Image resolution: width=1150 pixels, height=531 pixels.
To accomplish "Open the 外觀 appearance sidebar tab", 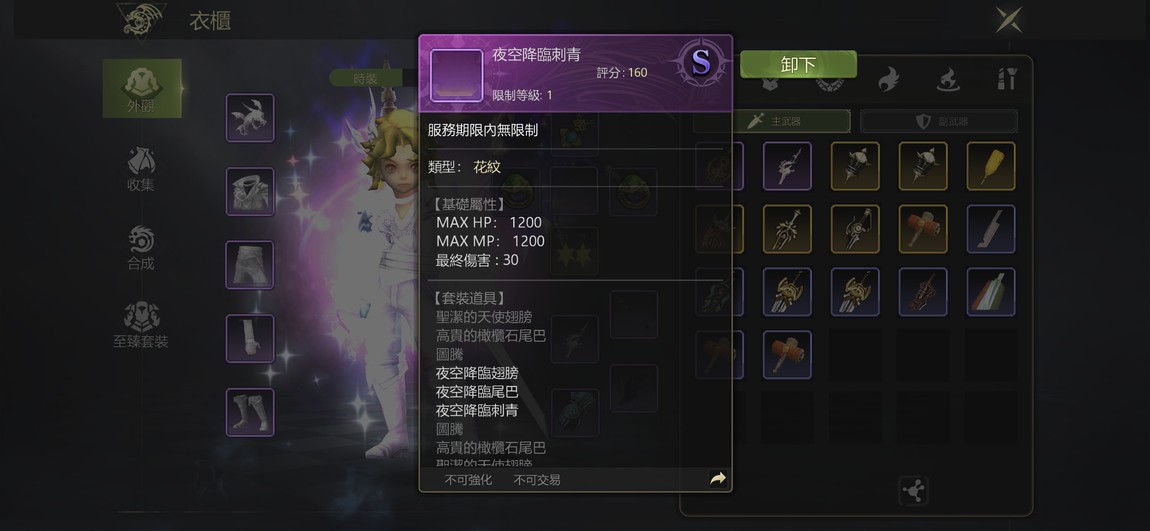I will point(142,89).
